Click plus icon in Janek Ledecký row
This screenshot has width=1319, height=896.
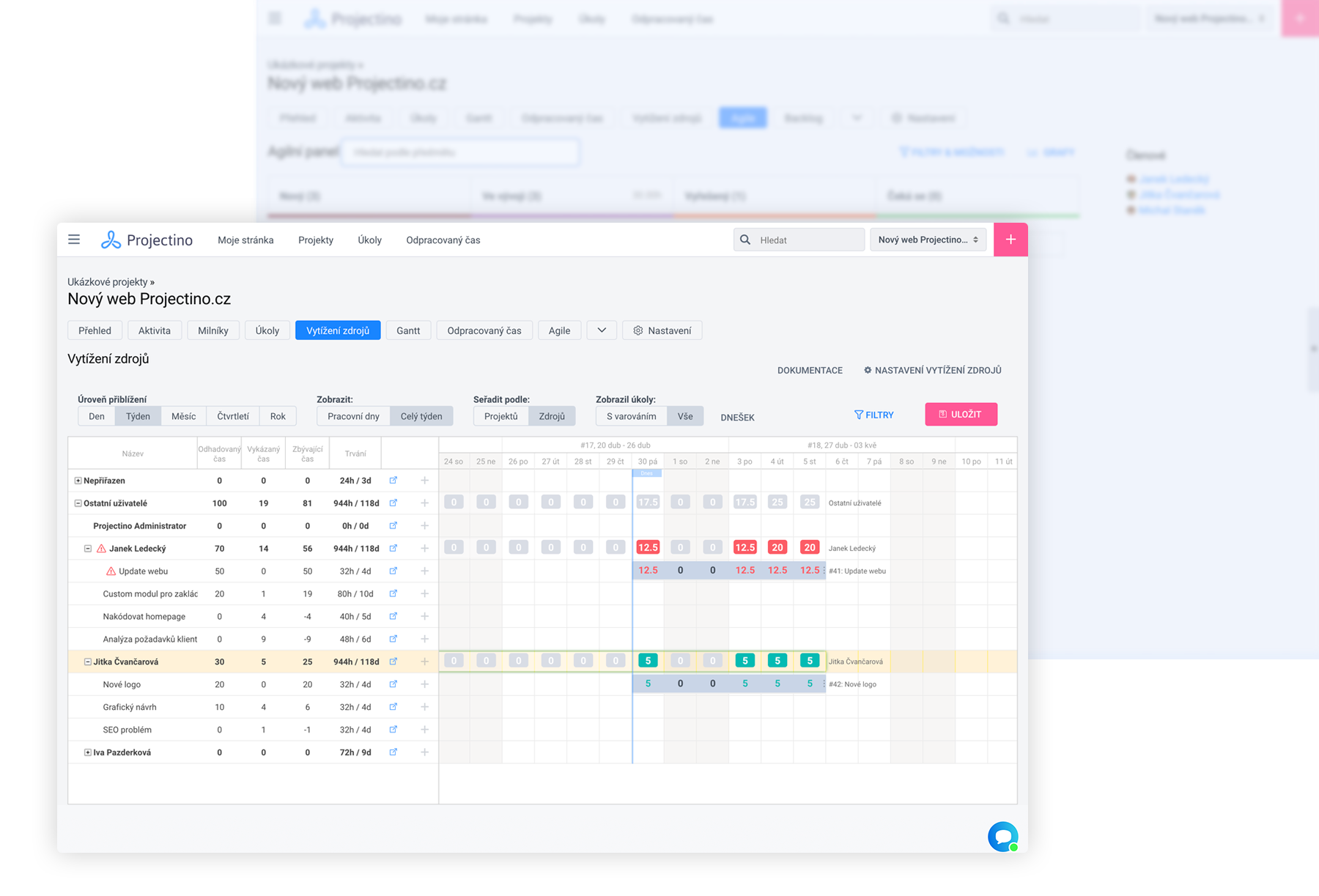[424, 549]
